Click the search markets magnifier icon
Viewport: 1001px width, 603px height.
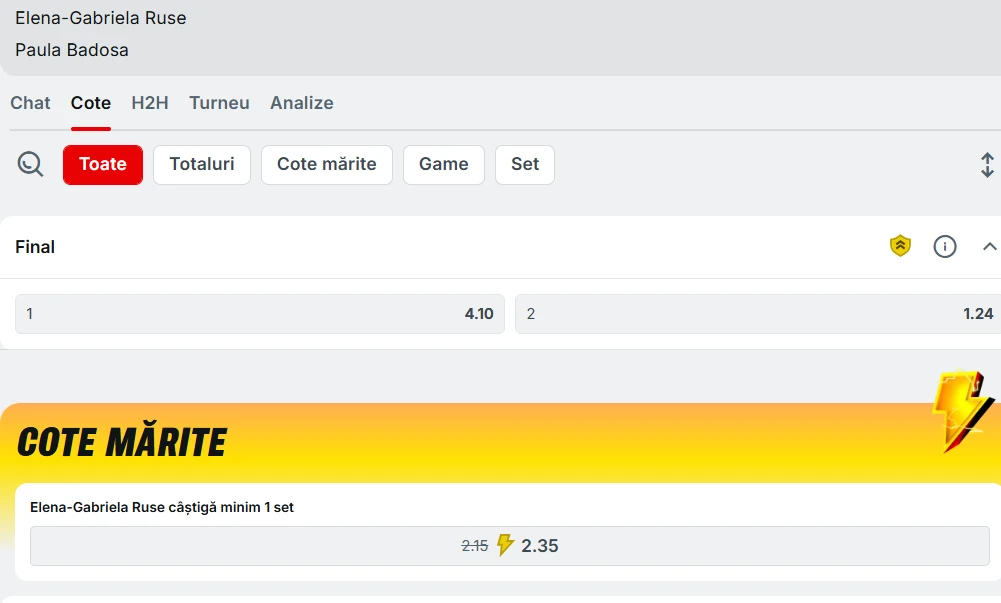31,164
